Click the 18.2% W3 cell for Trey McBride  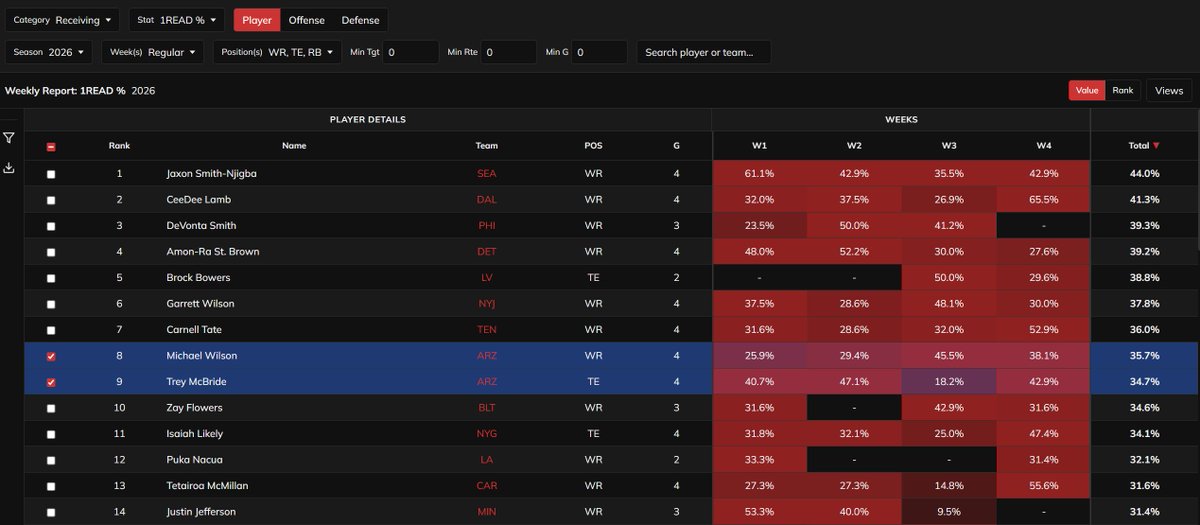(949, 382)
